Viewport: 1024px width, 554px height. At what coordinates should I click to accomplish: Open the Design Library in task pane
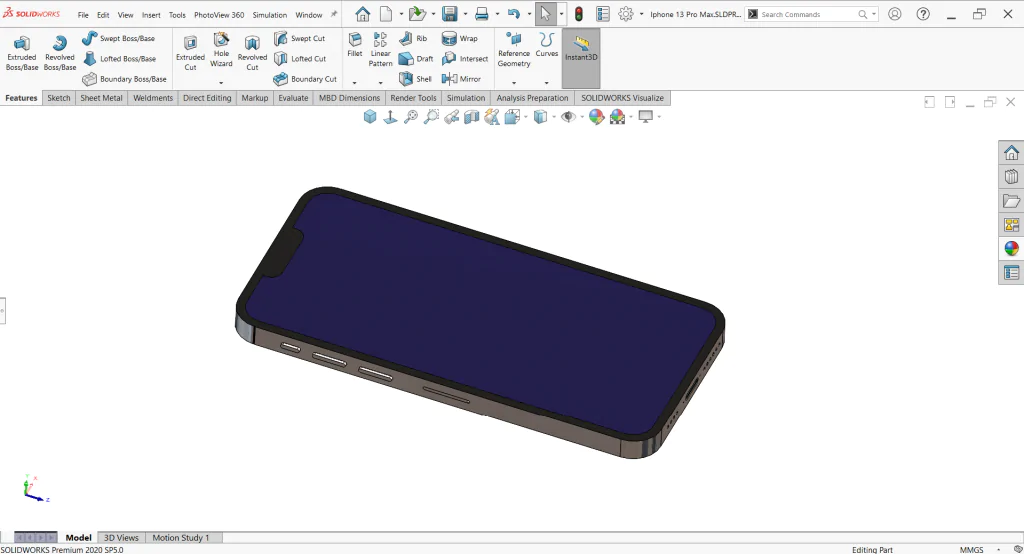tap(1011, 177)
